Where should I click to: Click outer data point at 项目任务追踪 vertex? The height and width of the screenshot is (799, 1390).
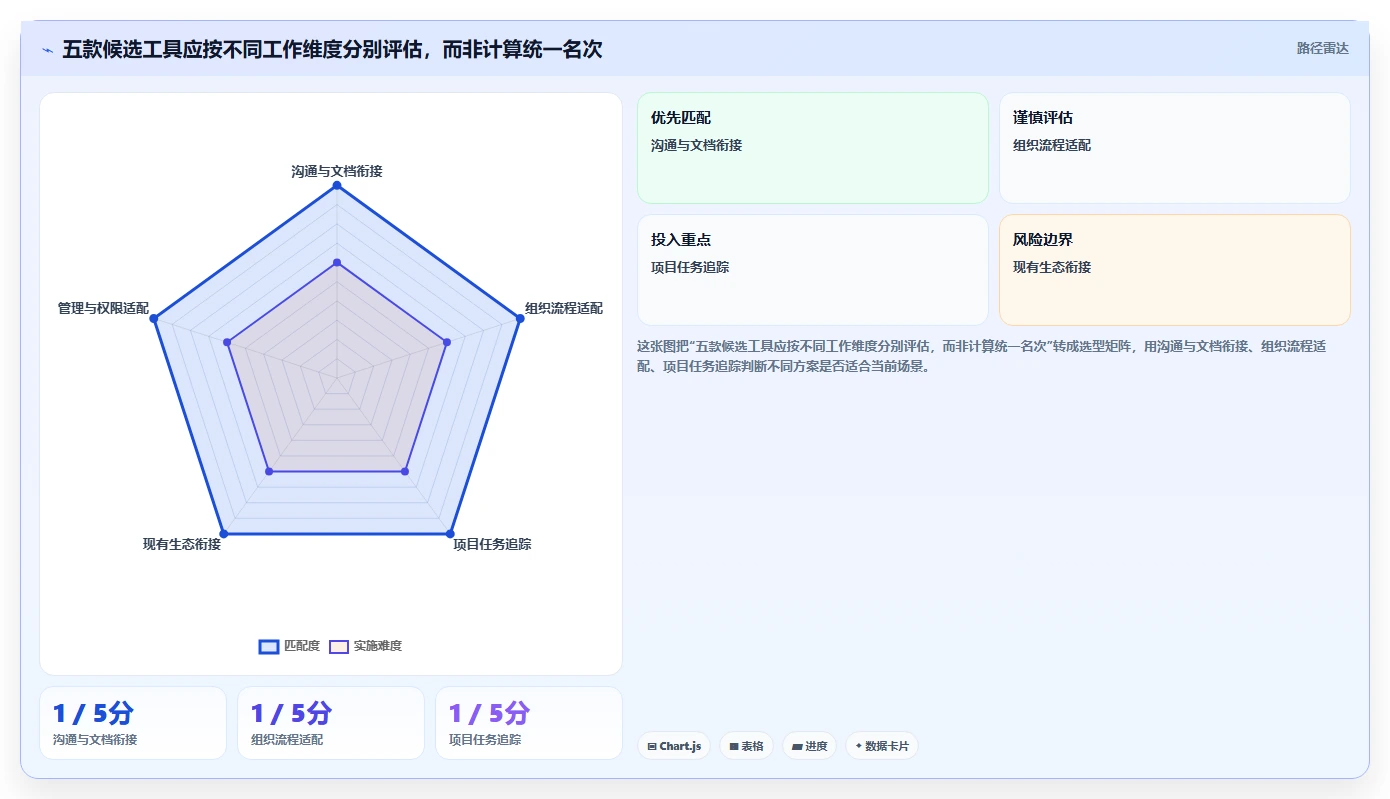(450, 533)
